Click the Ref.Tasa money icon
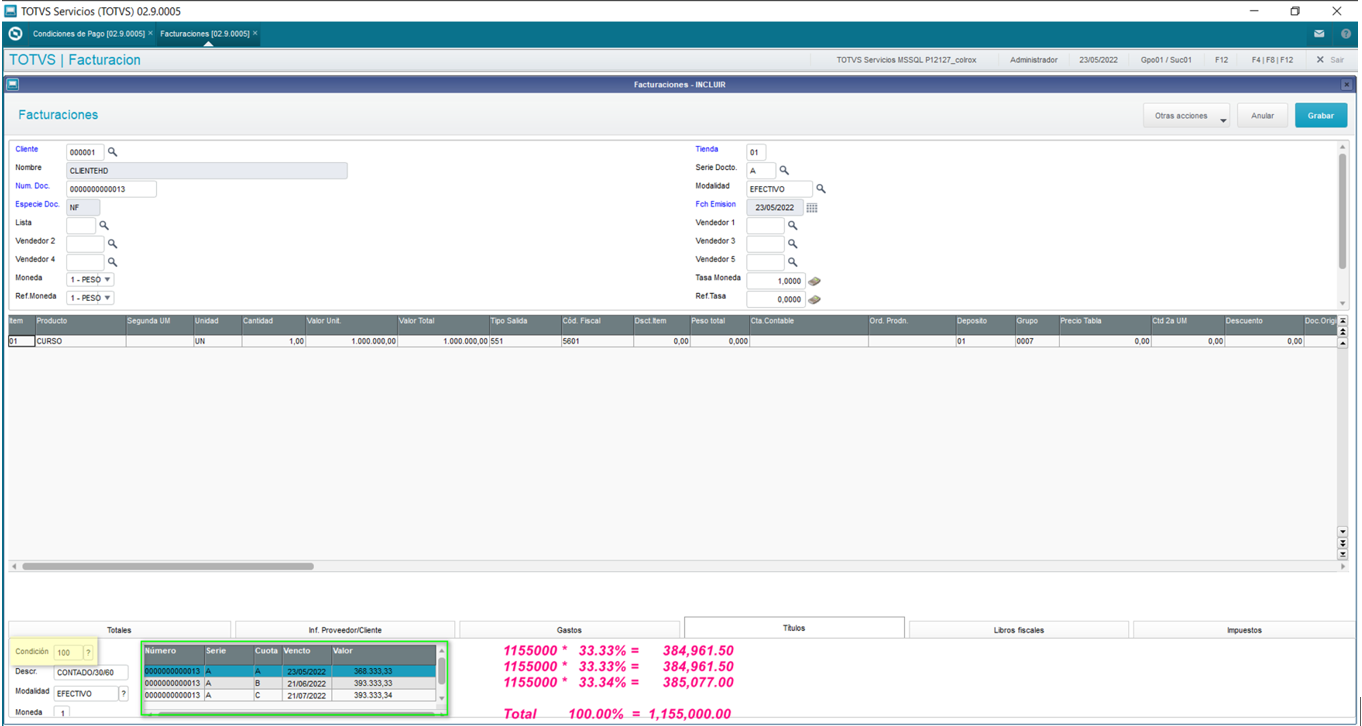Screen dimensions: 1362x726 (814, 299)
